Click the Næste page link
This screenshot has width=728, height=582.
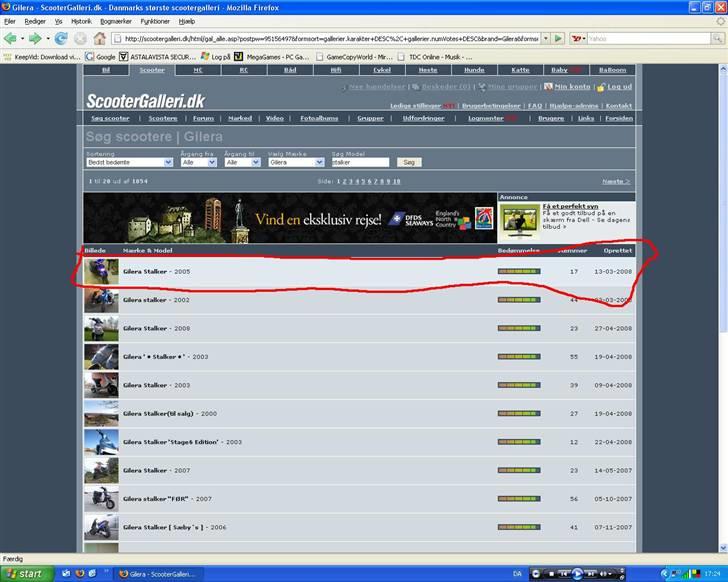[616, 182]
